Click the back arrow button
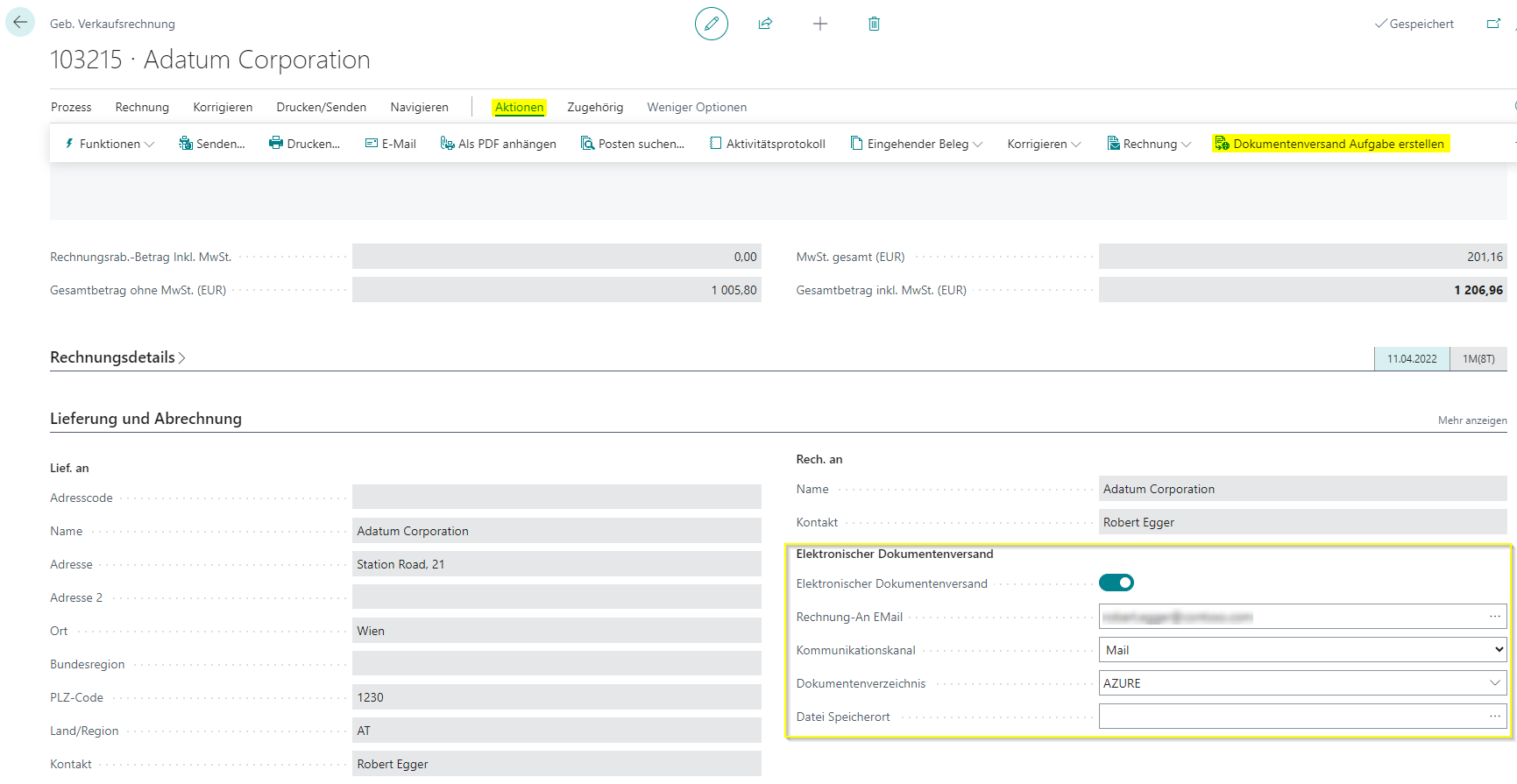Image resolution: width=1517 pixels, height=784 pixels. point(20,23)
